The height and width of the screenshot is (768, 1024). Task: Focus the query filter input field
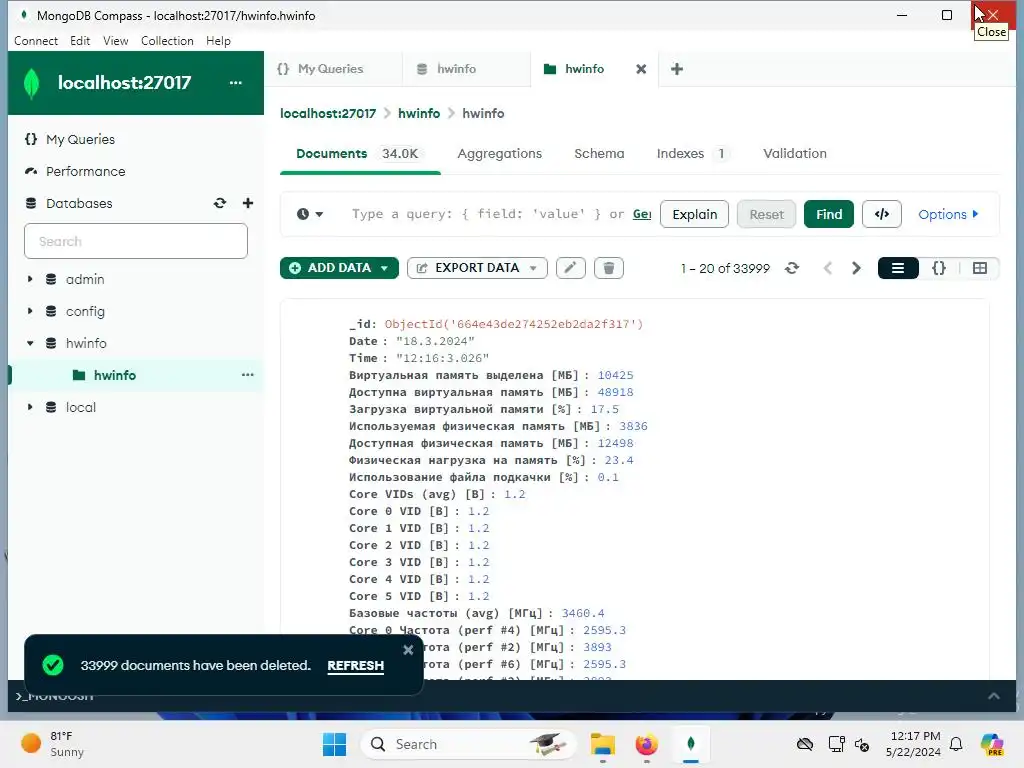[500, 214]
